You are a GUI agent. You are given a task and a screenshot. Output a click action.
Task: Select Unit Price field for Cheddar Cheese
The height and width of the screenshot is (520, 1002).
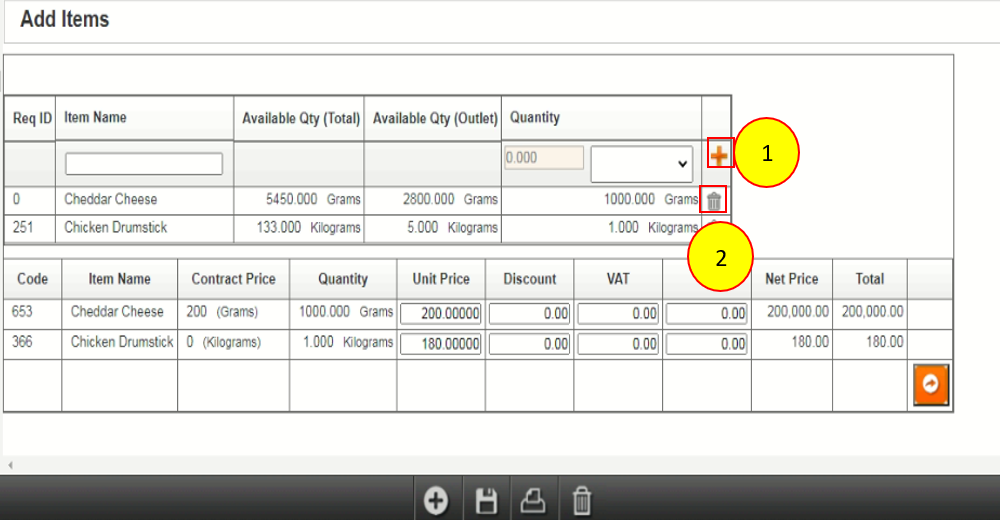click(441, 314)
